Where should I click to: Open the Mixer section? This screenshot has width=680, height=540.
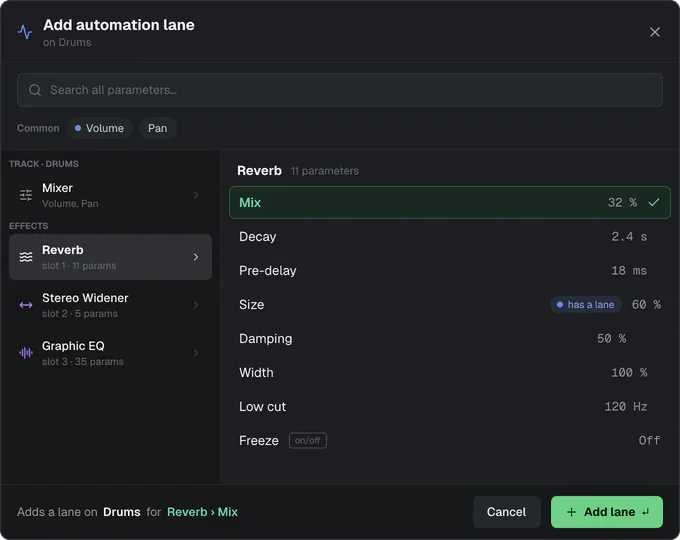pyautogui.click(x=110, y=195)
